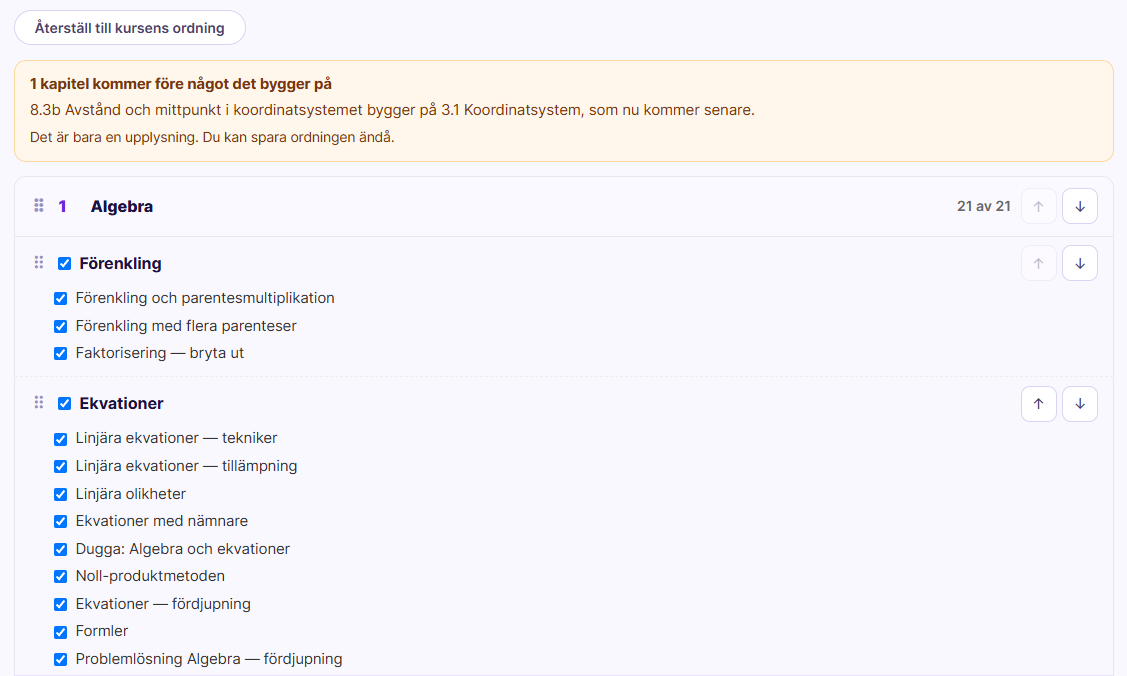Toggle the Linjära olikheter checkbox

(x=60, y=494)
